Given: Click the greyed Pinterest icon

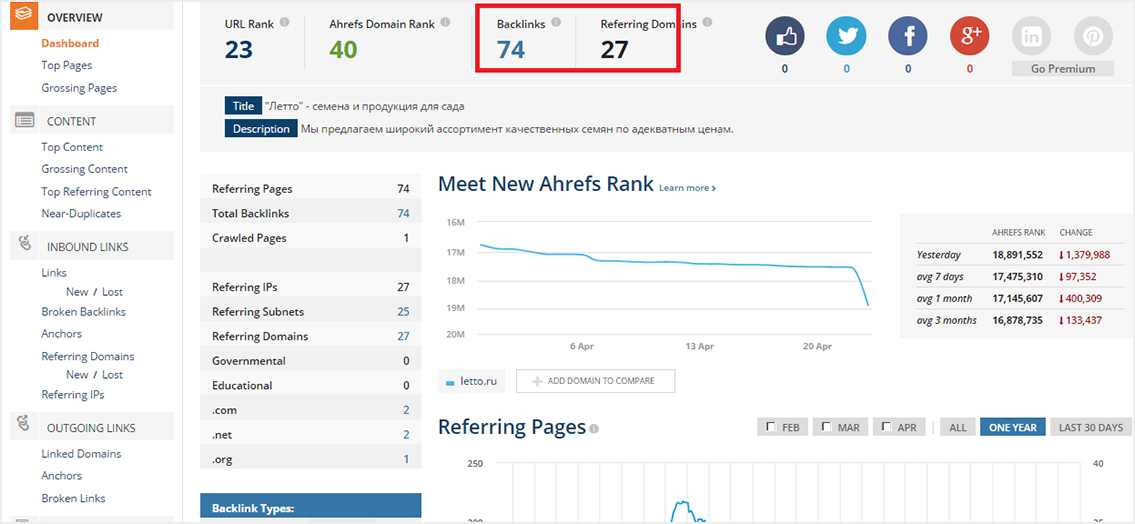Looking at the screenshot, I should 1093,36.
